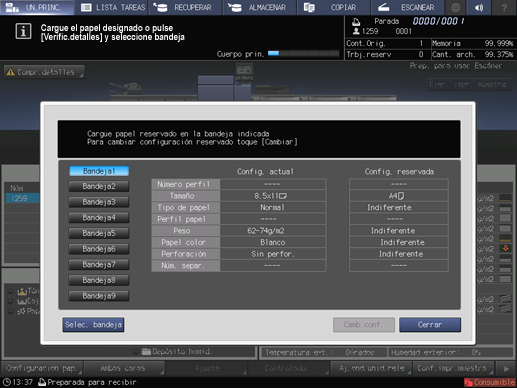Click the clock icon at 13:37
Viewport: 517px width, 388px height.
click(x=7, y=382)
